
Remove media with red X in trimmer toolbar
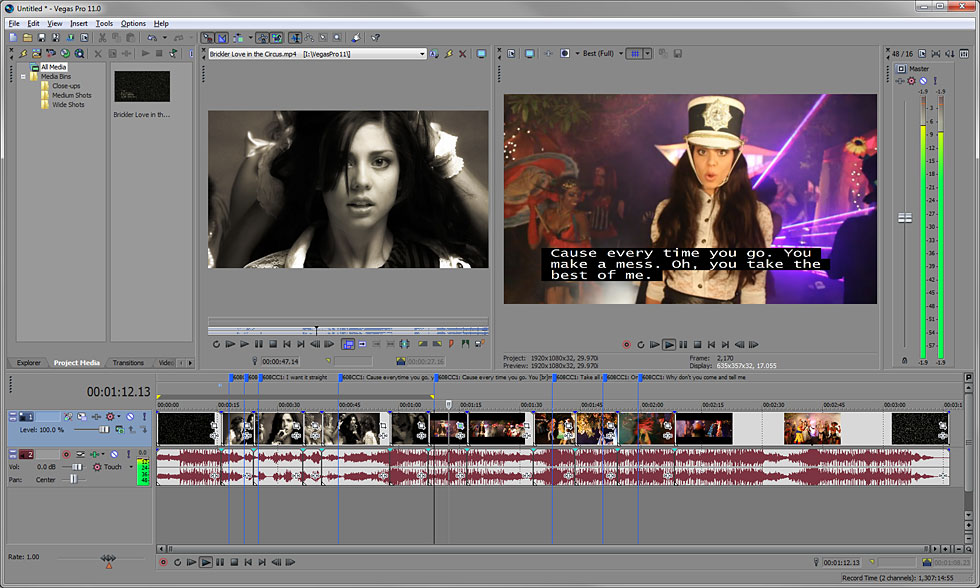pos(462,54)
